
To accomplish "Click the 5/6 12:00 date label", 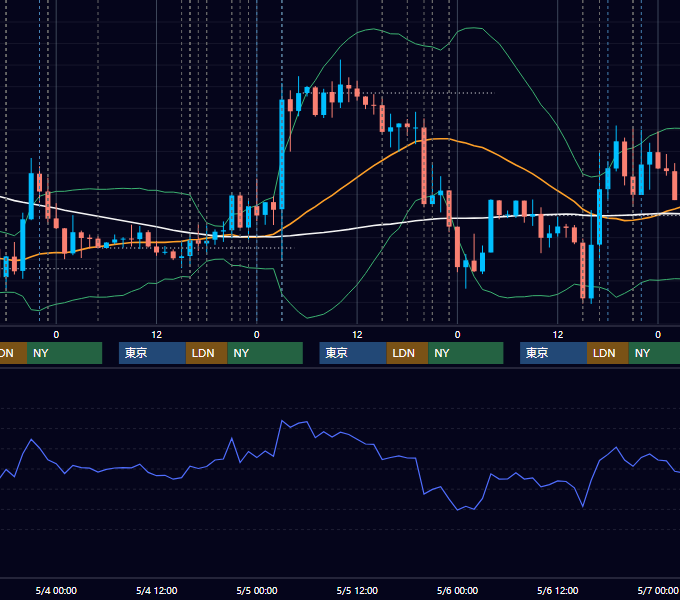I will 557,590.
